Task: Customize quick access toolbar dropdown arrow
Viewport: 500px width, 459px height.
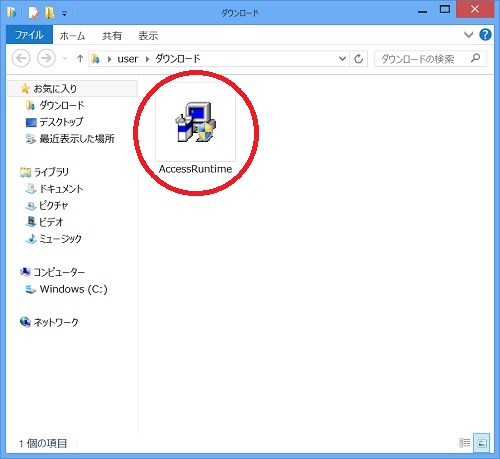Action: coord(64,14)
